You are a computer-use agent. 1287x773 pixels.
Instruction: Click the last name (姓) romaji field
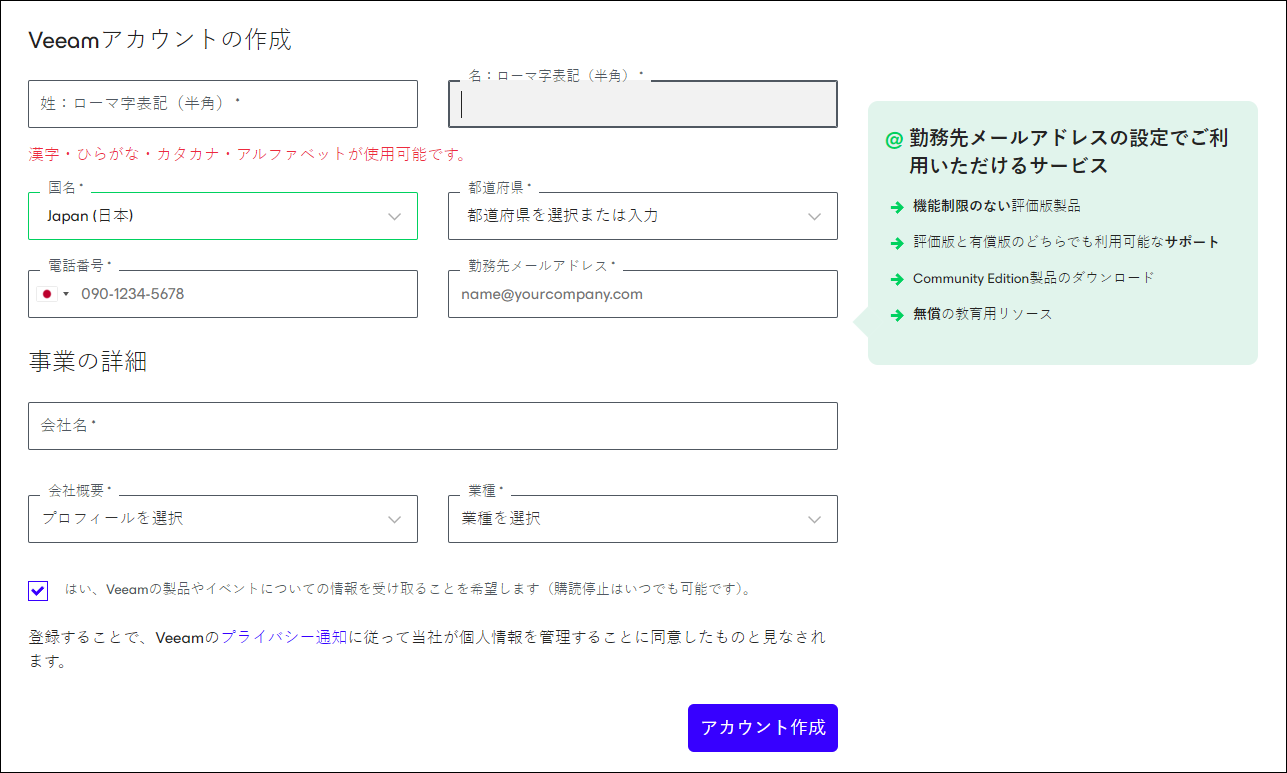coord(223,104)
